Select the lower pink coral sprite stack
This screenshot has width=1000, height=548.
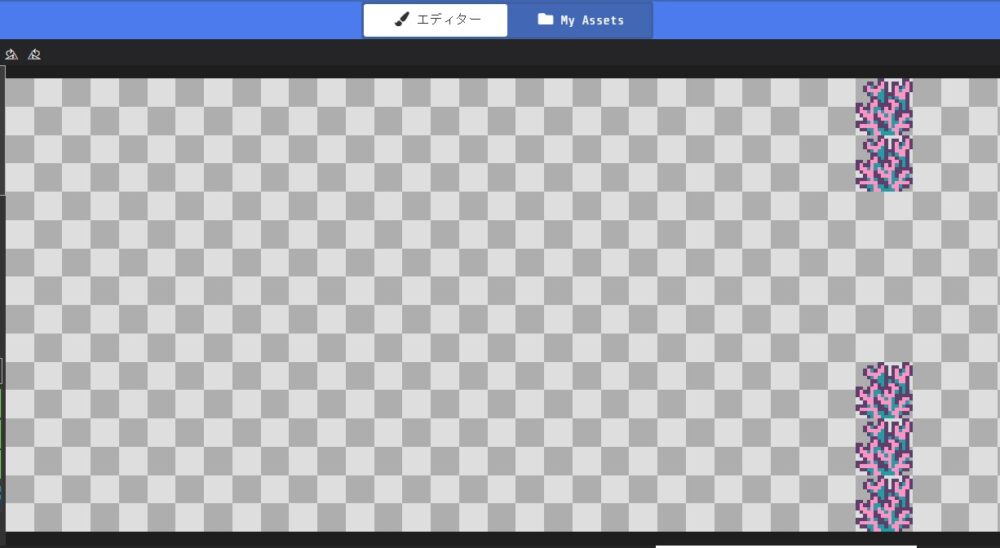click(x=884, y=447)
